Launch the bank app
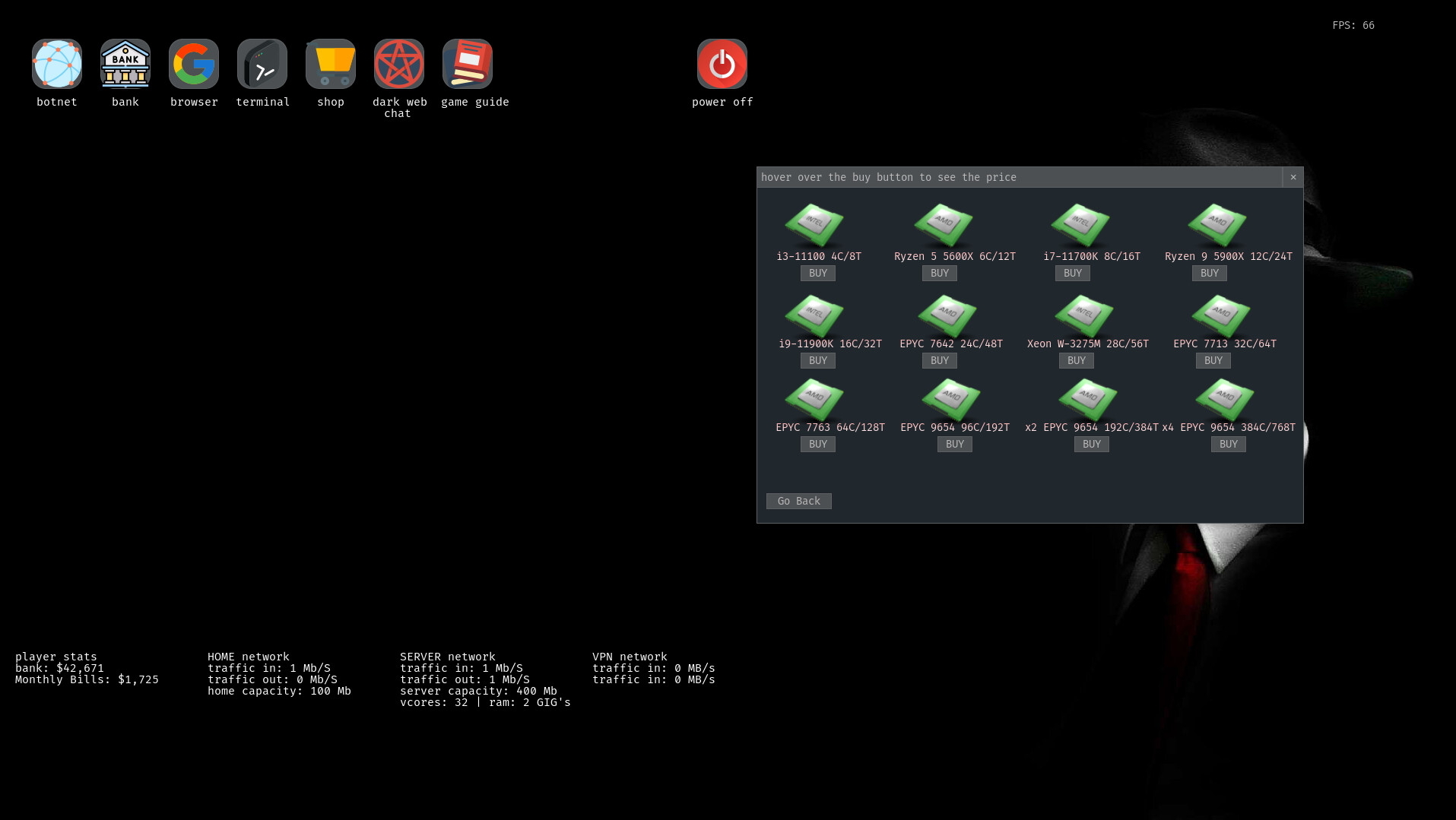1456x820 pixels. [x=125, y=64]
